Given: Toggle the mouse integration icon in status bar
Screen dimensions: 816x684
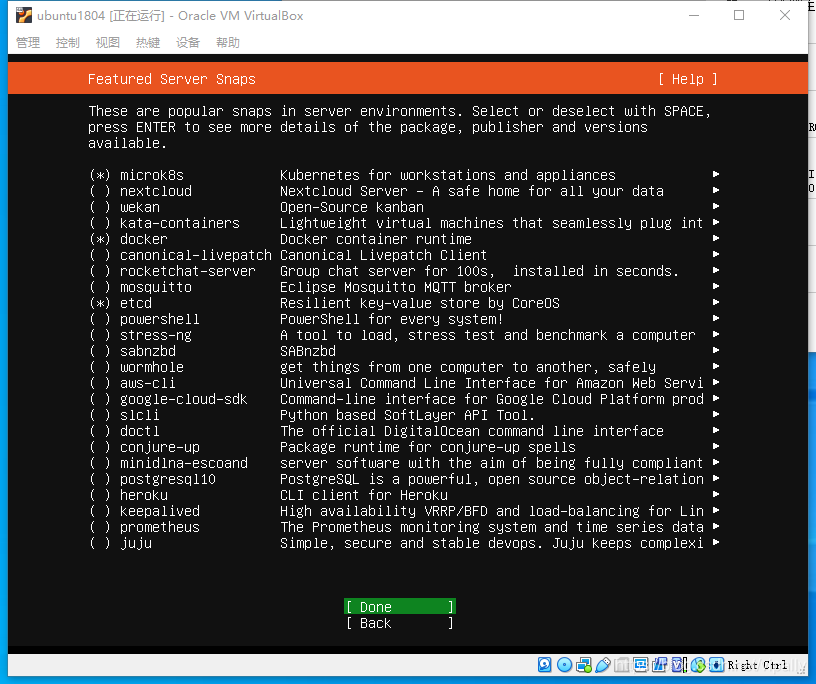Looking at the screenshot, I should click(x=698, y=665).
